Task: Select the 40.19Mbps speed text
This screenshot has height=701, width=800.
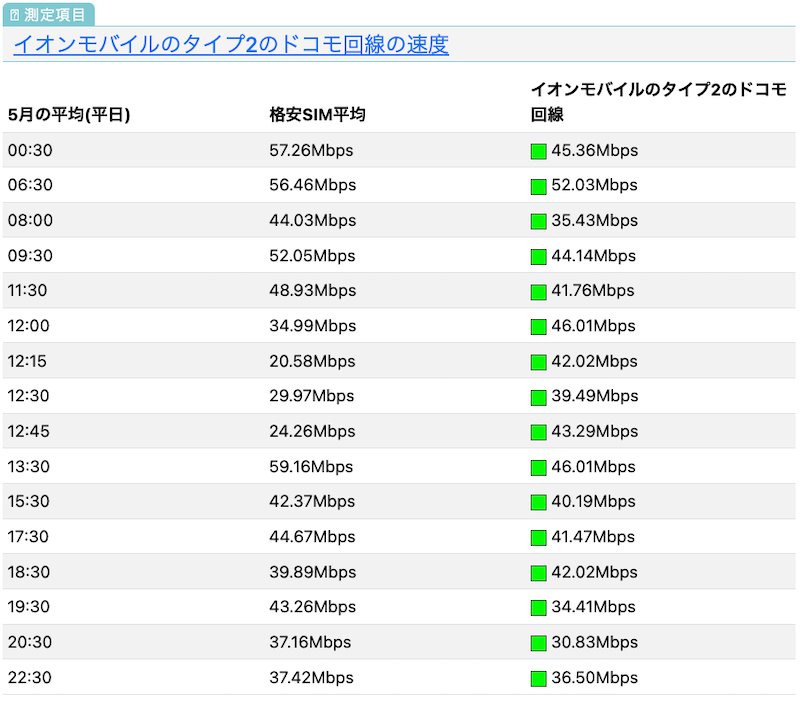Action: pyautogui.click(x=594, y=501)
